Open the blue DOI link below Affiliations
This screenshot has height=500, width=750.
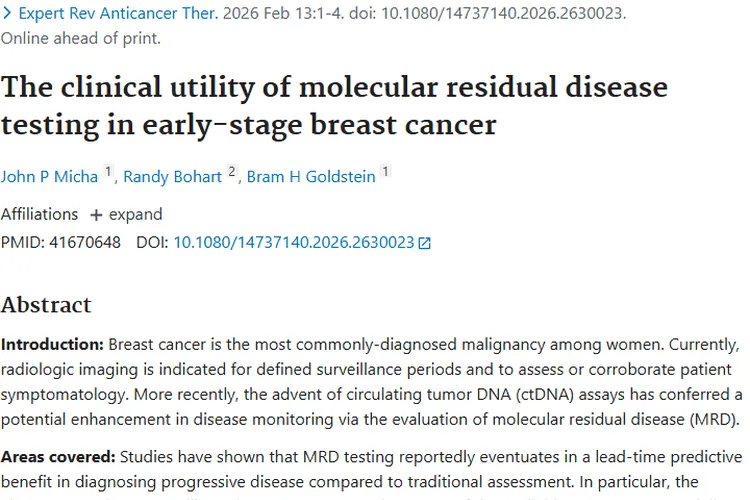293,242
